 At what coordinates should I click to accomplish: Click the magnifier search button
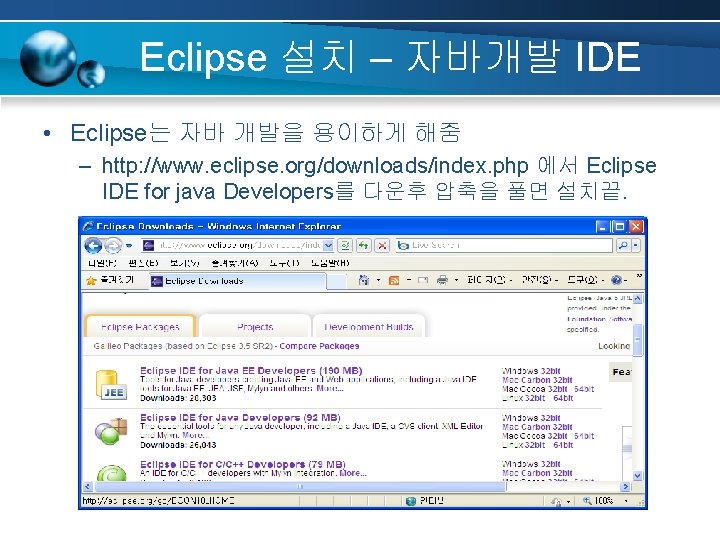coord(623,246)
